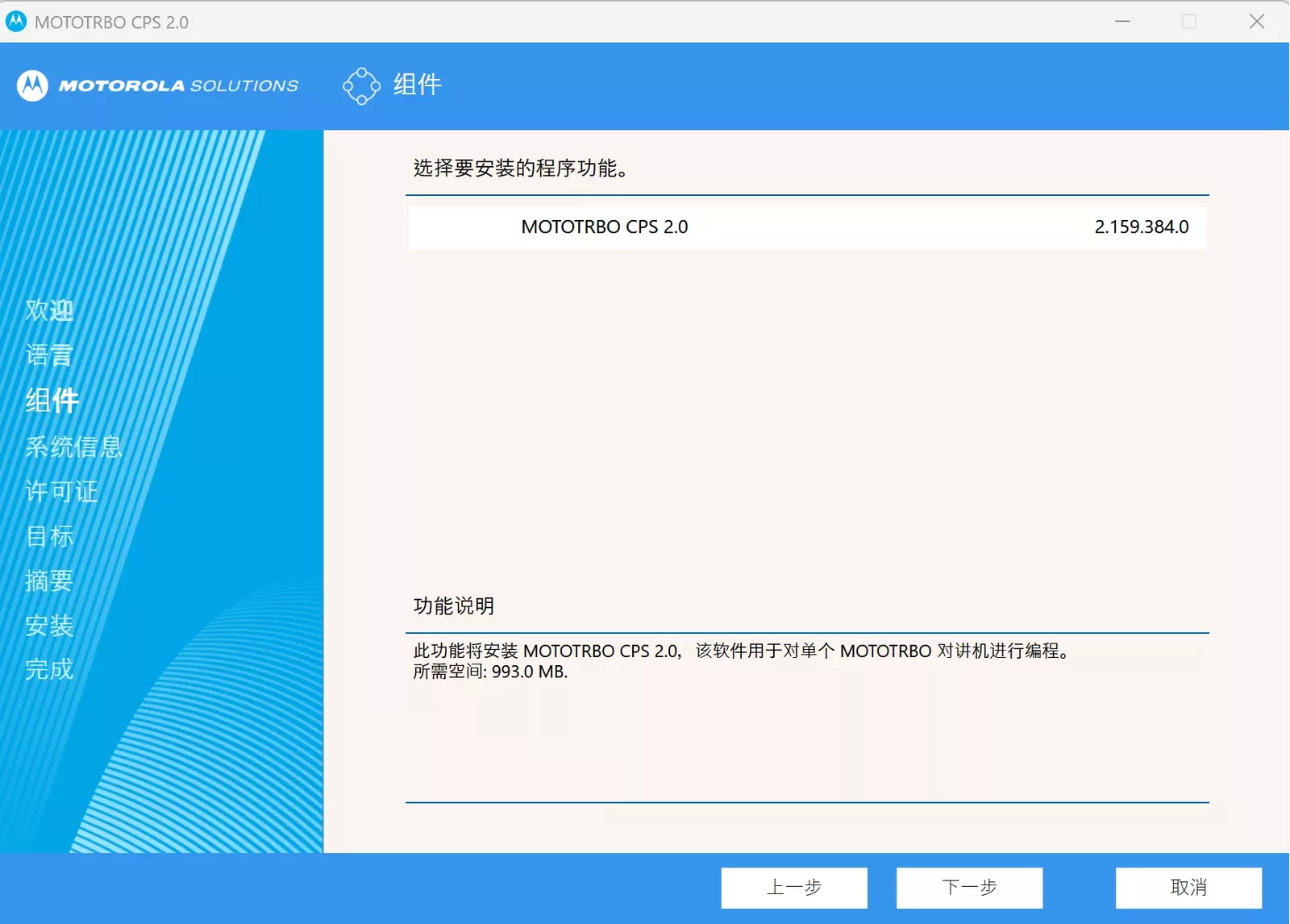Close the MOTOTRBO CPS 2.0 installer window
The height and width of the screenshot is (924, 1290).
[x=1257, y=22]
